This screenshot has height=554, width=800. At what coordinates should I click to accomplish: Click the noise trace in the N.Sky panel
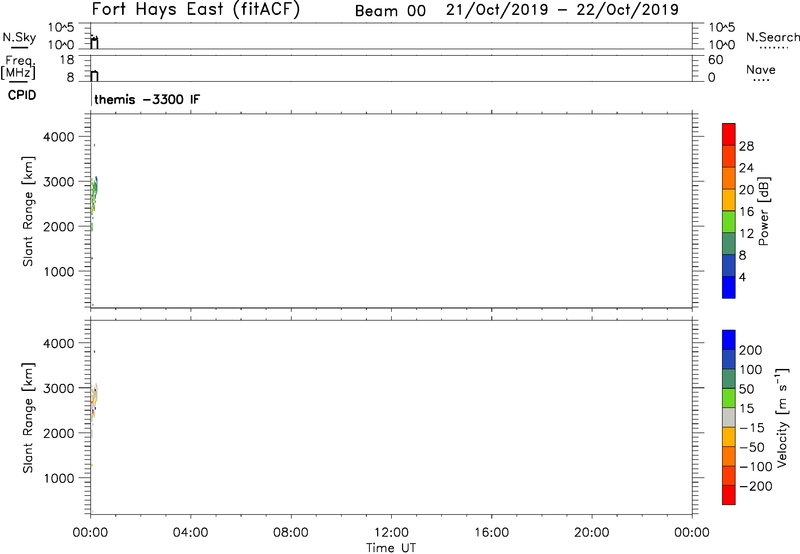94,42
